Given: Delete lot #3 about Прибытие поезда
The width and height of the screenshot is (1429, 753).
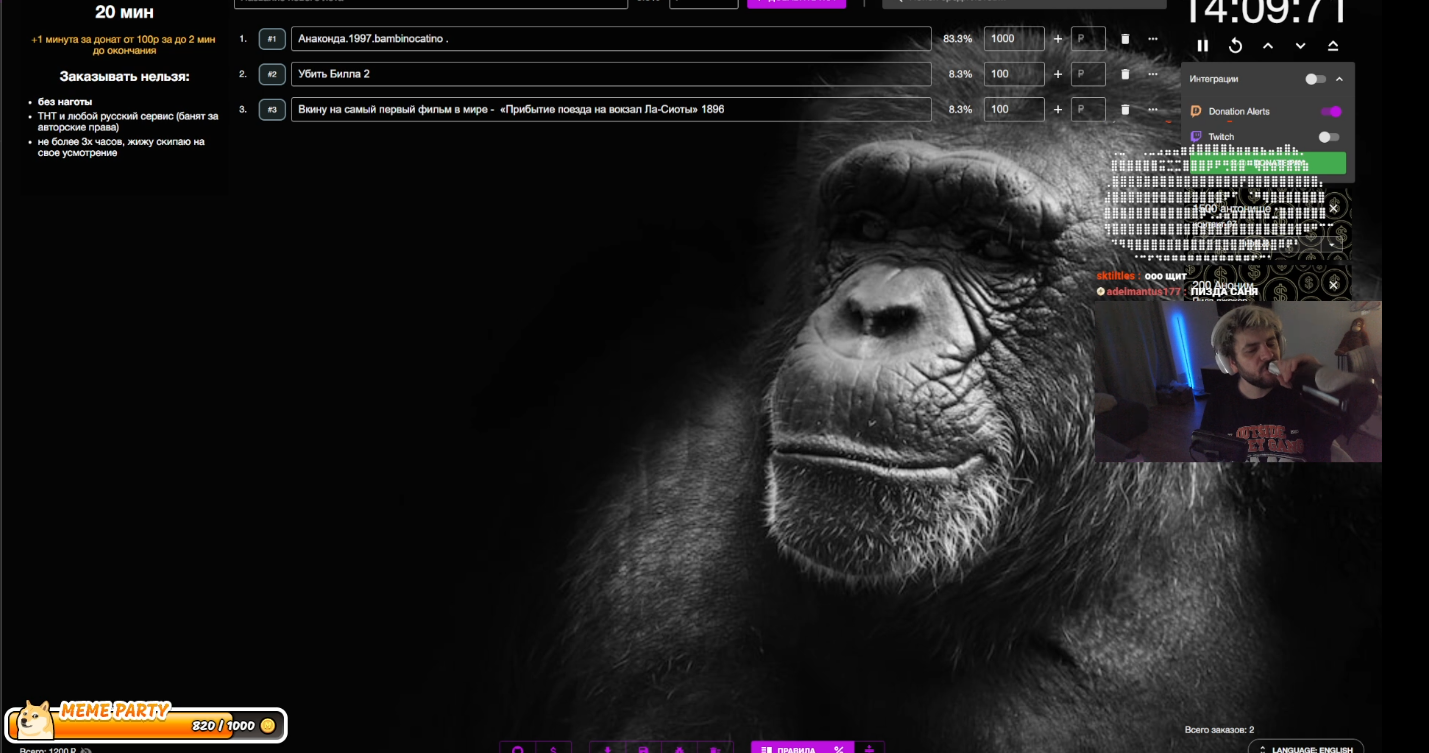Looking at the screenshot, I should tap(1125, 109).
